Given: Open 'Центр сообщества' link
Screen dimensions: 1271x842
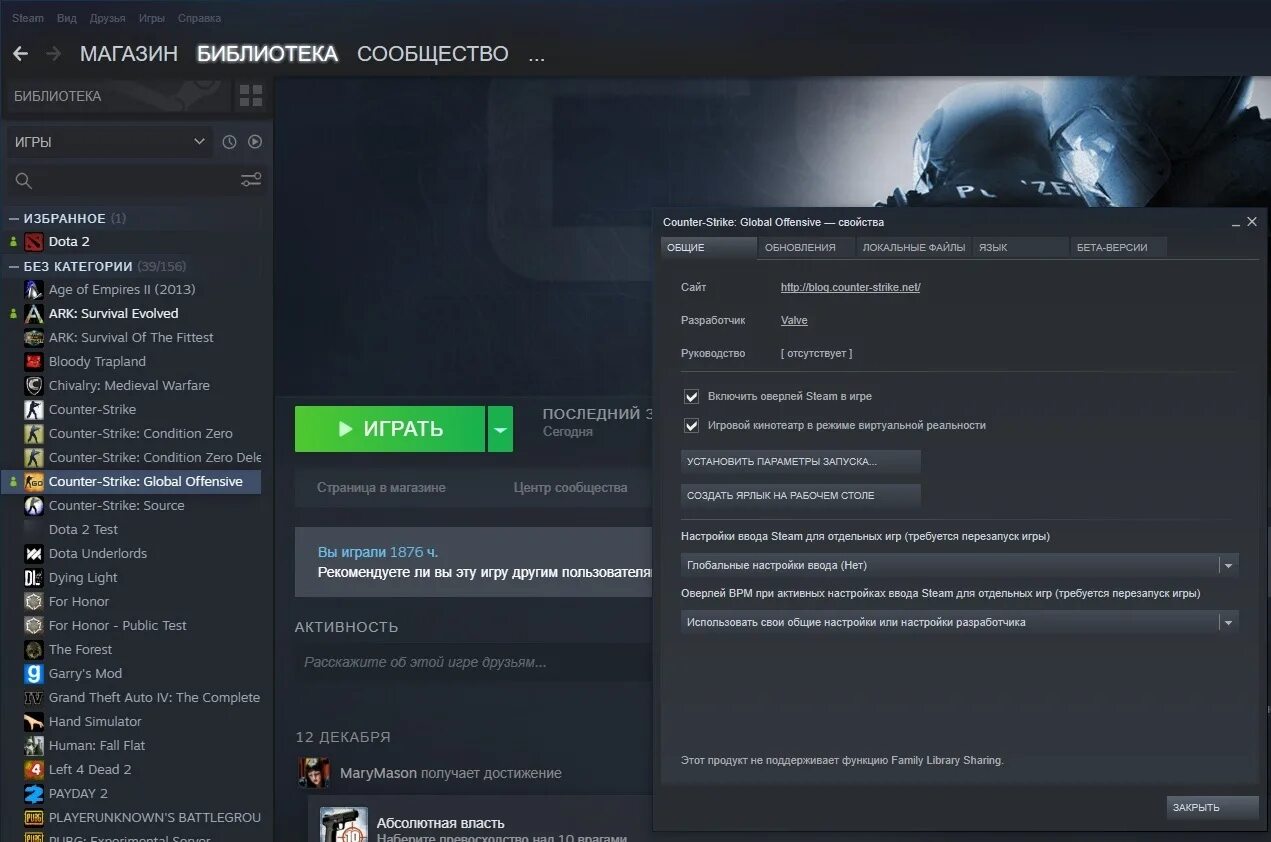Looking at the screenshot, I should [570, 487].
